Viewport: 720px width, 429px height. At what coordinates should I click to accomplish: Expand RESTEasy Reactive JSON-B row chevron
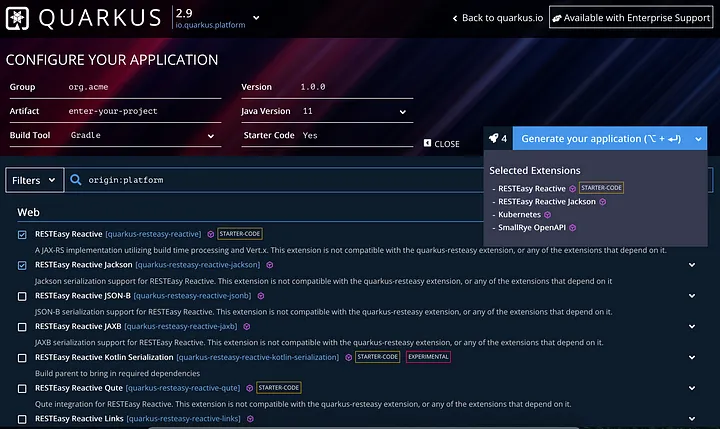tap(692, 296)
